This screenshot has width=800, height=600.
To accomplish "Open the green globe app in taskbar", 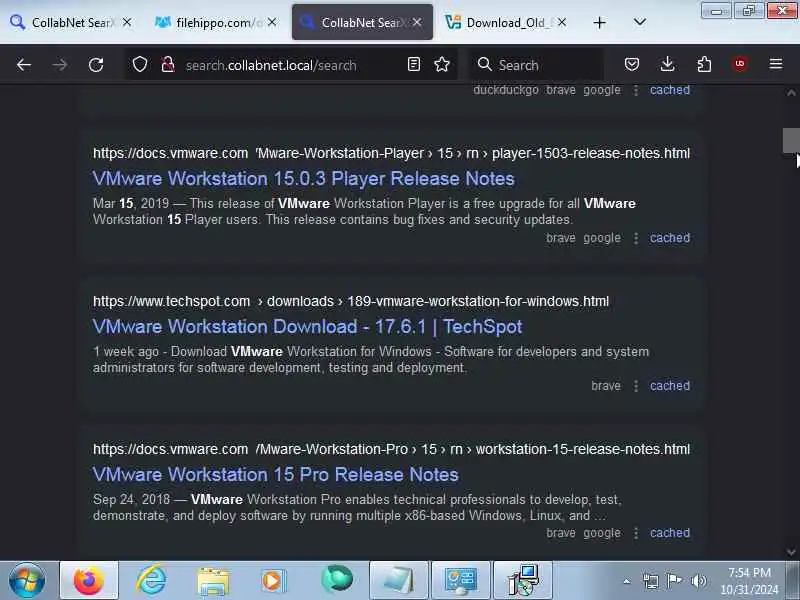I will 337,580.
